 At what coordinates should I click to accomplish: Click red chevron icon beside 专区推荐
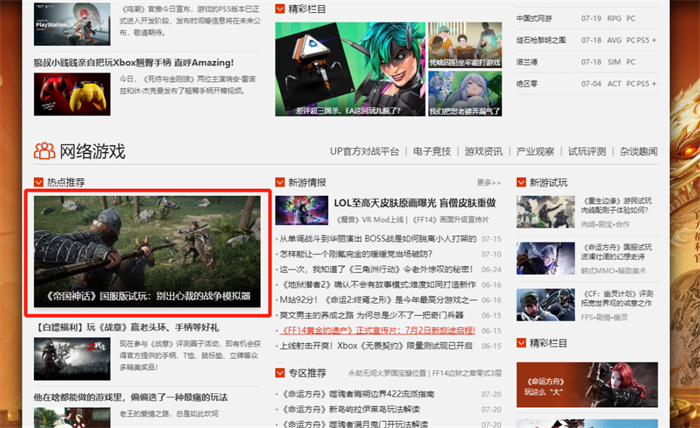click(x=280, y=373)
